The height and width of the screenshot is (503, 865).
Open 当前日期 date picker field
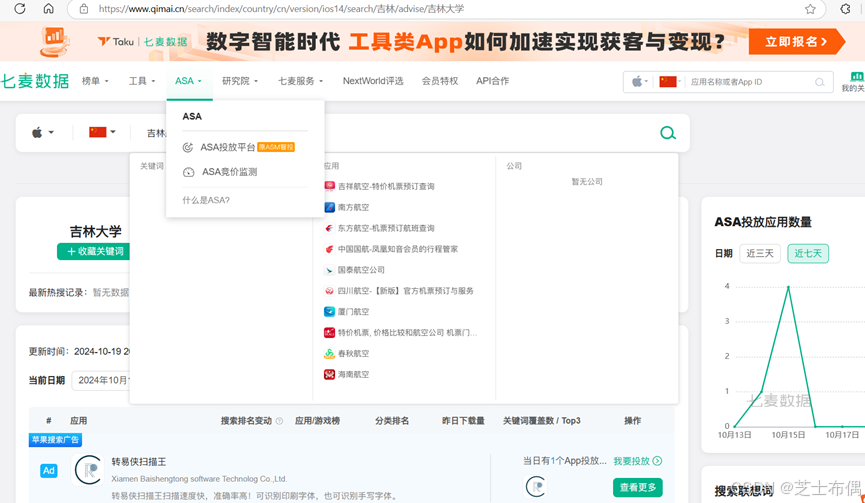(x=101, y=380)
